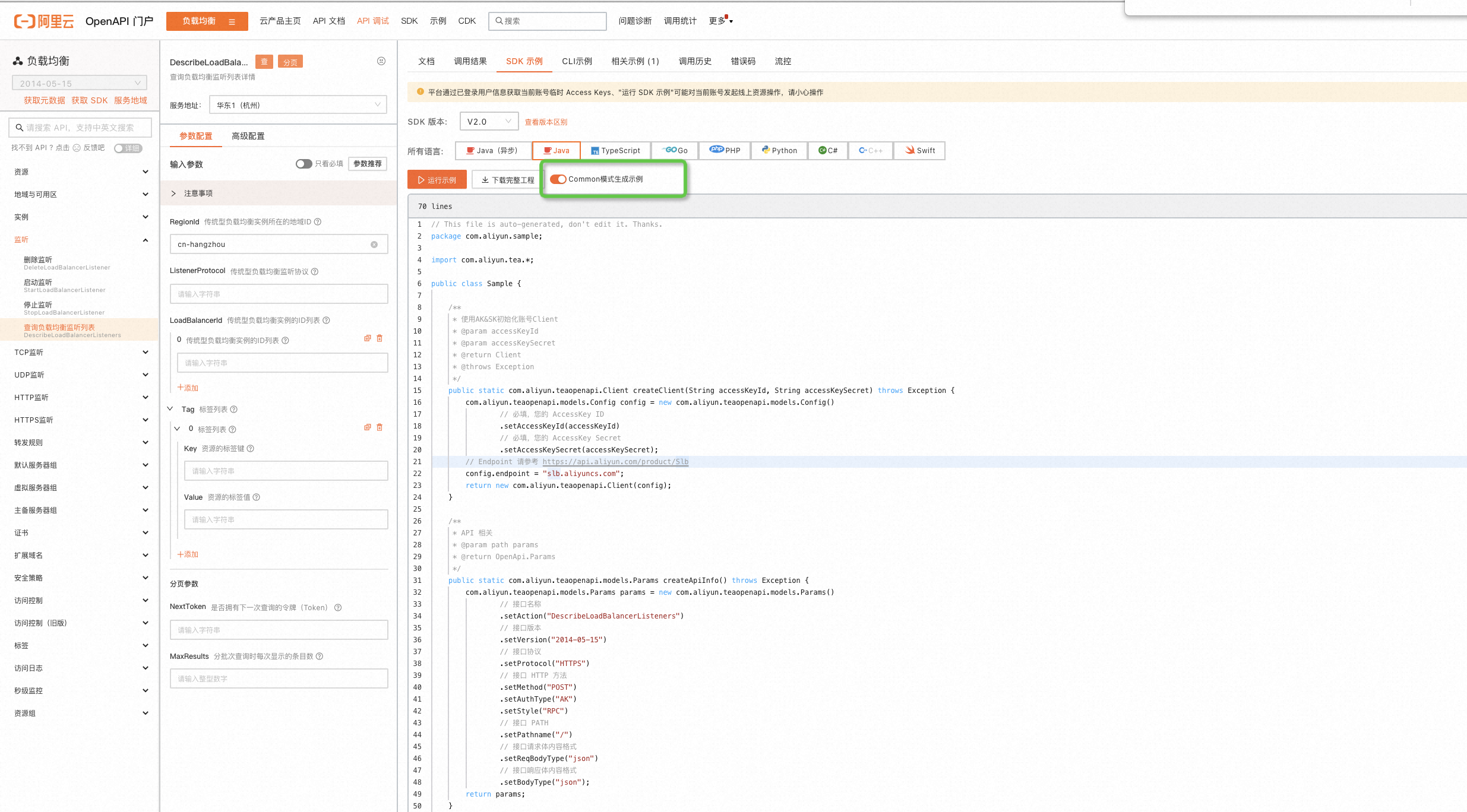
Task: Open SDK 版本 V2.0 dropdown
Action: click(489, 122)
